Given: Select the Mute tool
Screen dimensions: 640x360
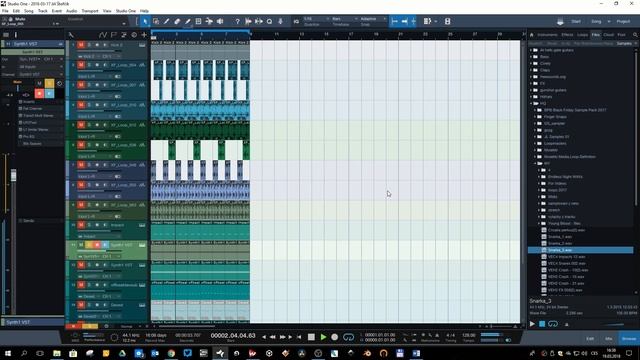Looking at the screenshot, I should (x=198, y=21).
